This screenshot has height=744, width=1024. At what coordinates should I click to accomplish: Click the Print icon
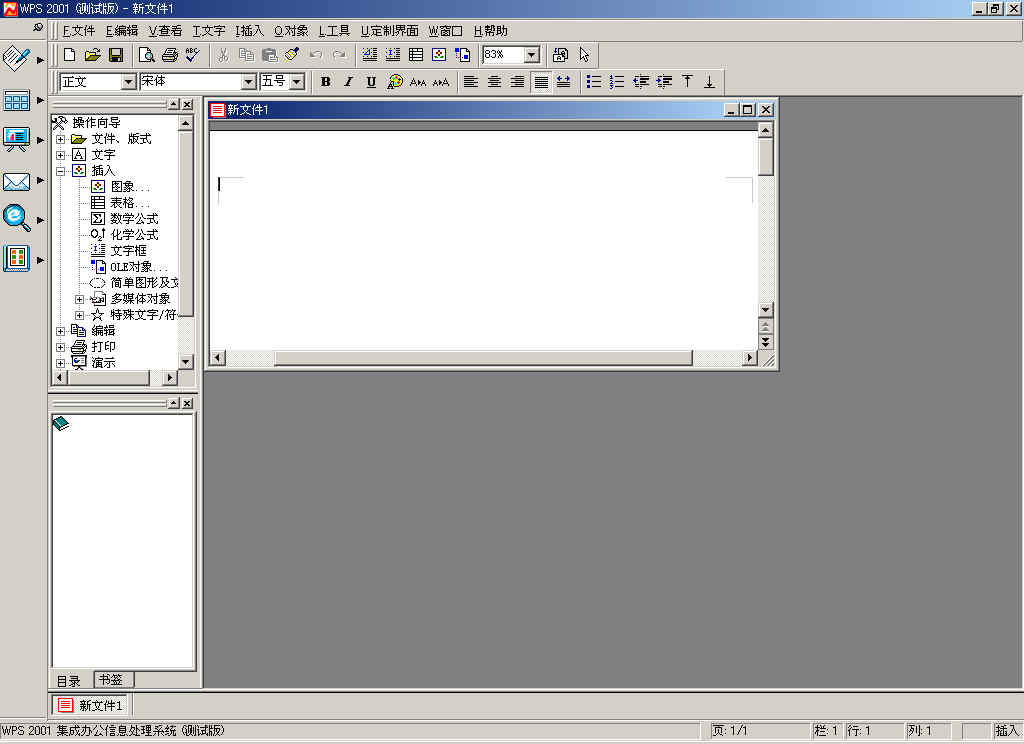pos(170,55)
